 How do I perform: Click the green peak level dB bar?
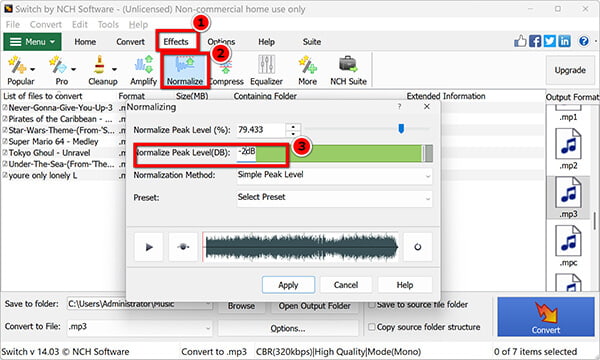[340, 153]
